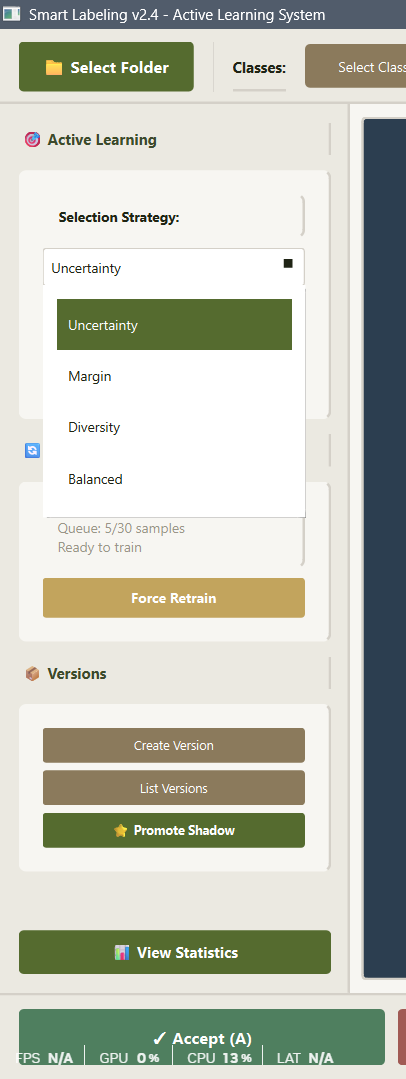Choose the highlighted Uncertainty option in the list
The width and height of the screenshot is (406, 1079).
(174, 325)
